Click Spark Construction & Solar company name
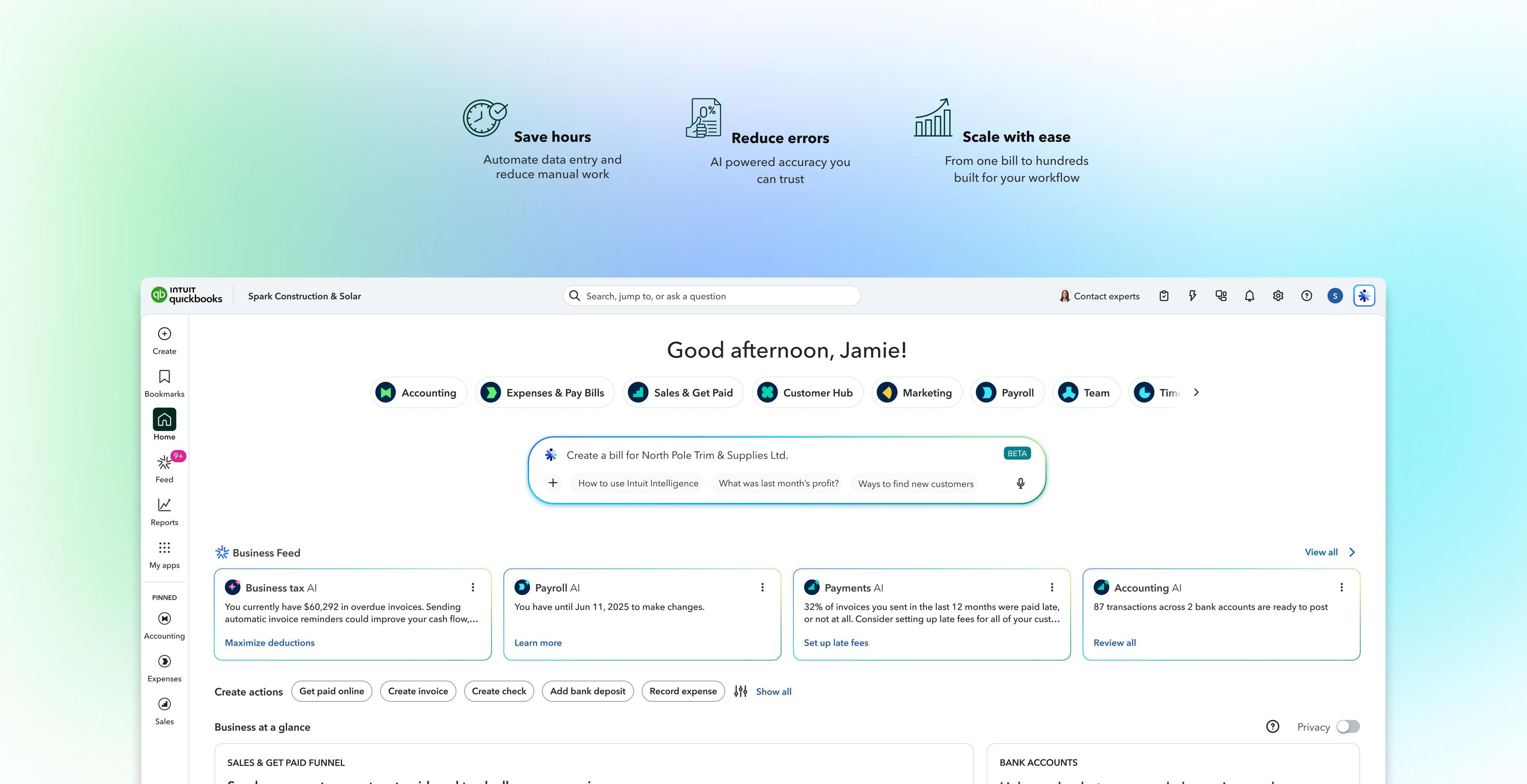The width and height of the screenshot is (1527, 784). click(304, 296)
